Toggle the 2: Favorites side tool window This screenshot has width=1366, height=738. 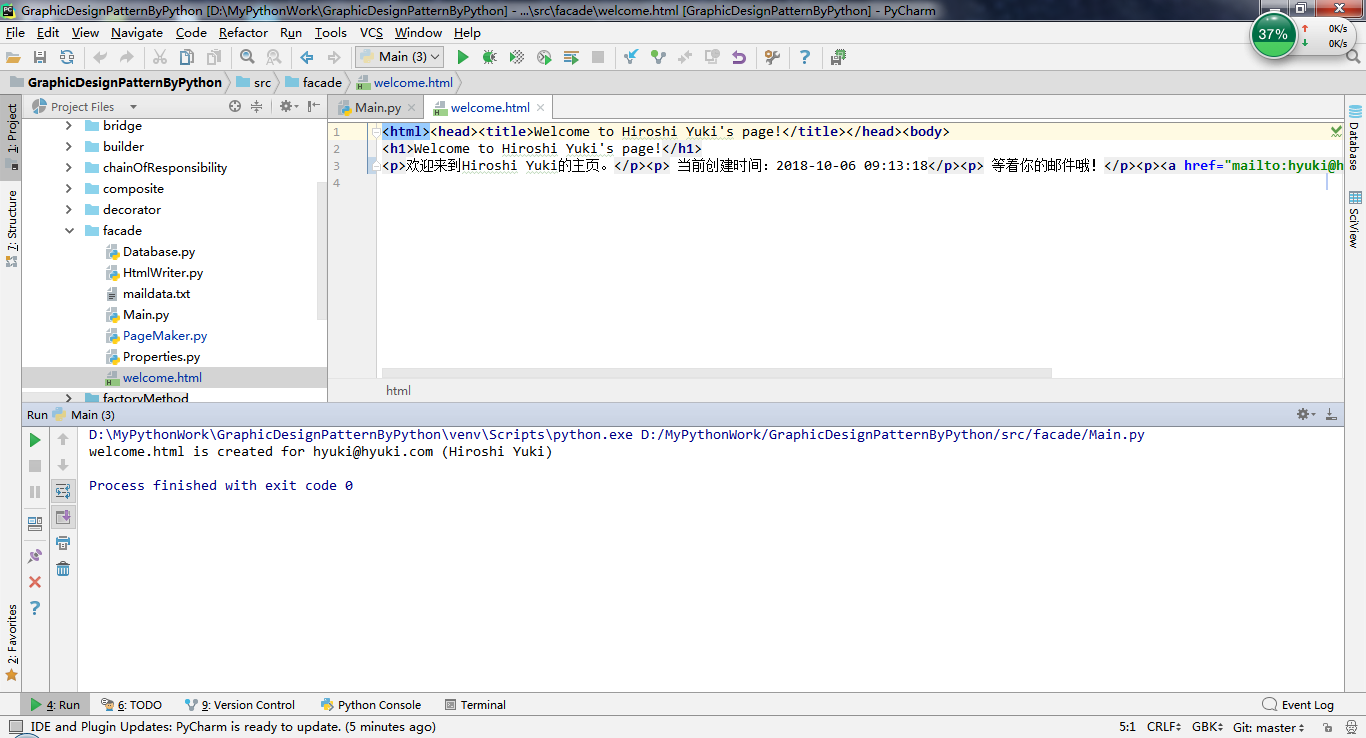(x=11, y=643)
